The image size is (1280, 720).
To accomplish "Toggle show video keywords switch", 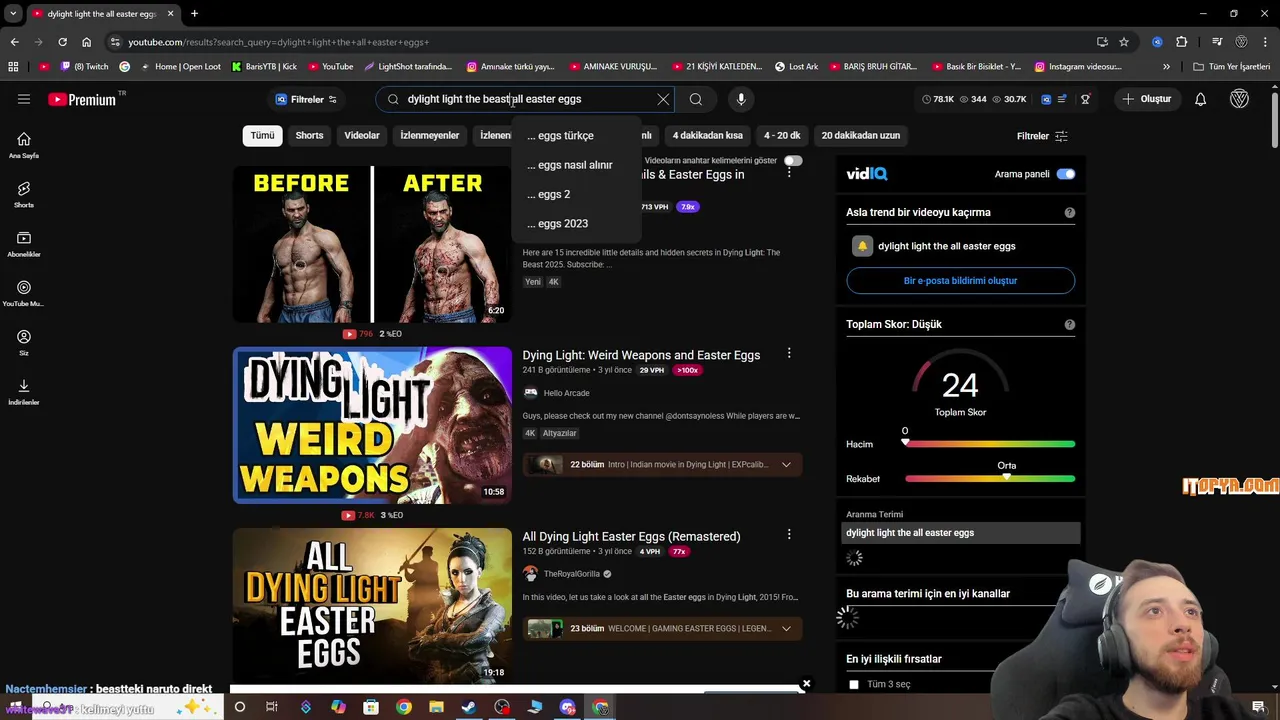I will click(793, 160).
